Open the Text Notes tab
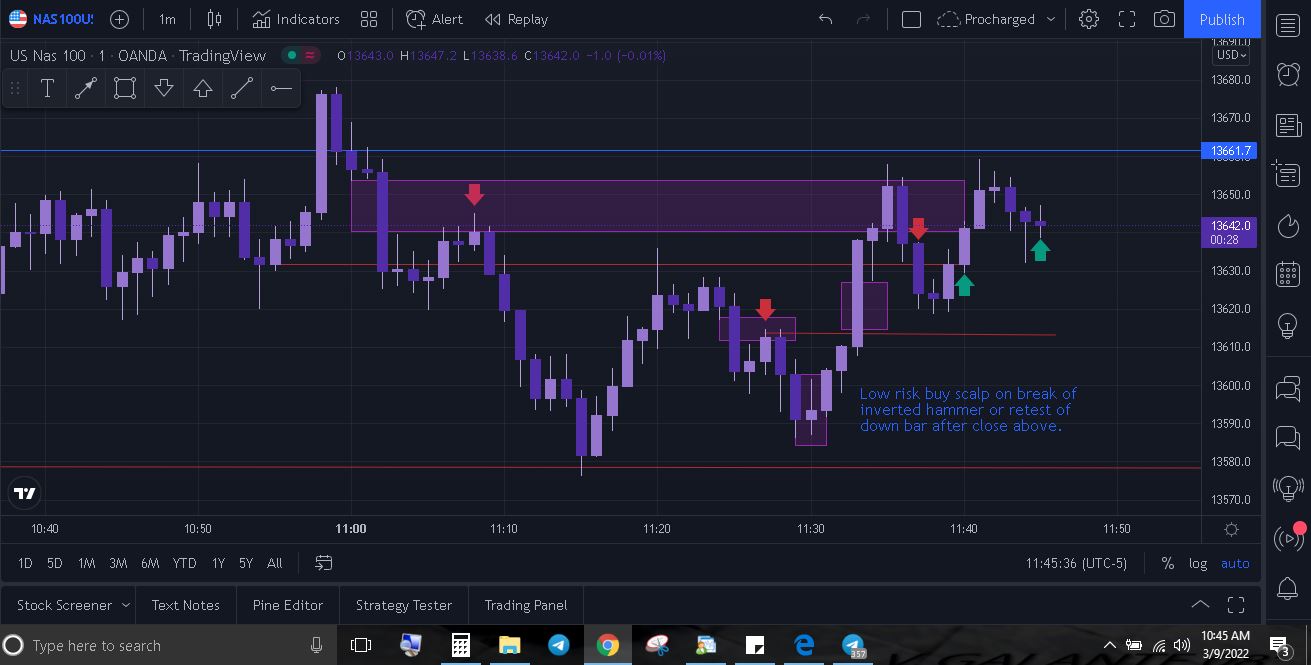Screen dimensions: 1311x665 [x=186, y=605]
